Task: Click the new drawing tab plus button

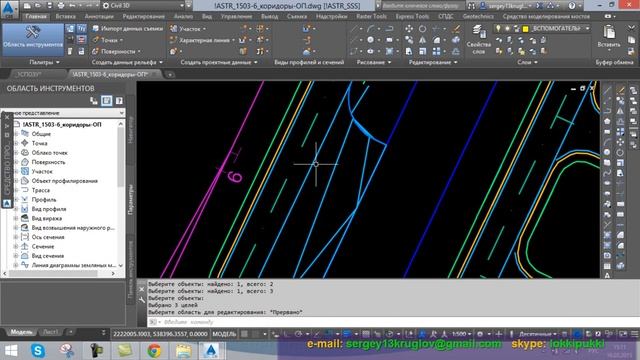Action: 170,75
